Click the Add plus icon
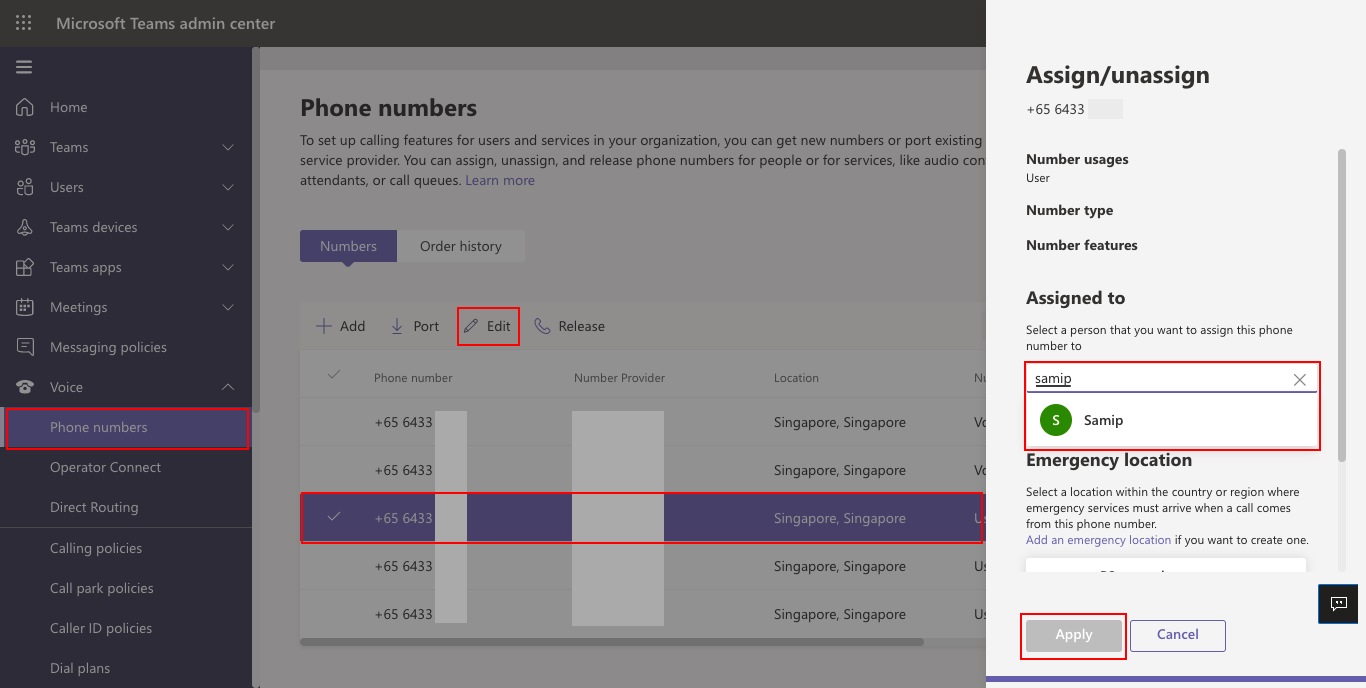 [324, 326]
